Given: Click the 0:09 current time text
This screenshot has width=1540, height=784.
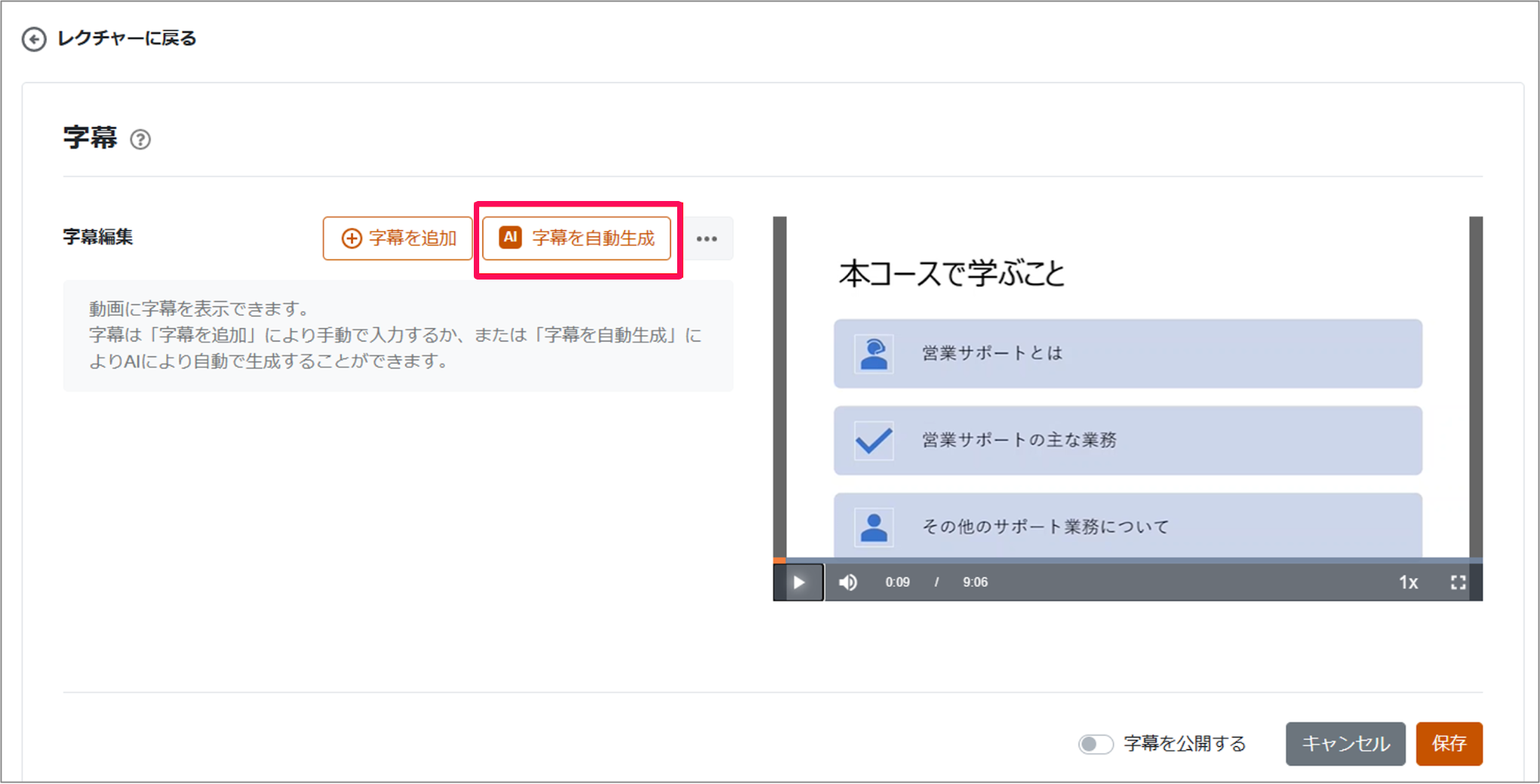Looking at the screenshot, I should click(x=897, y=582).
